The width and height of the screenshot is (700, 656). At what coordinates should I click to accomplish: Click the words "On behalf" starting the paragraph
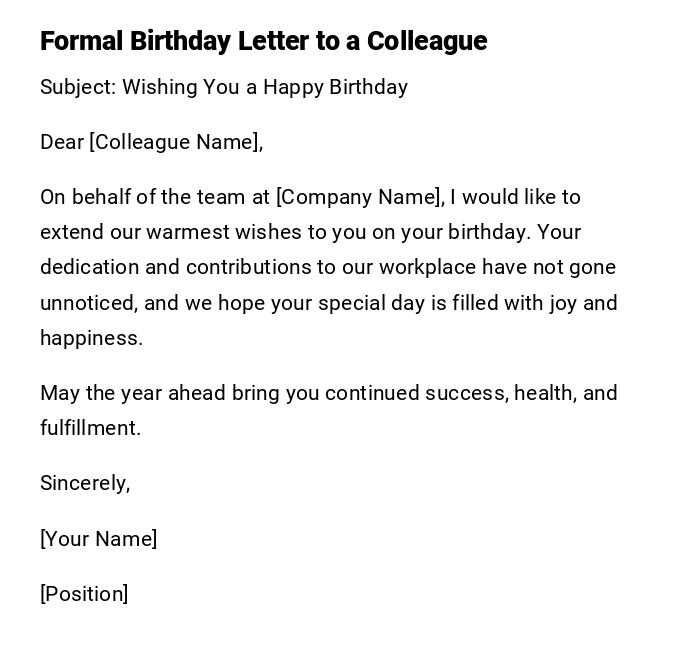click(84, 197)
